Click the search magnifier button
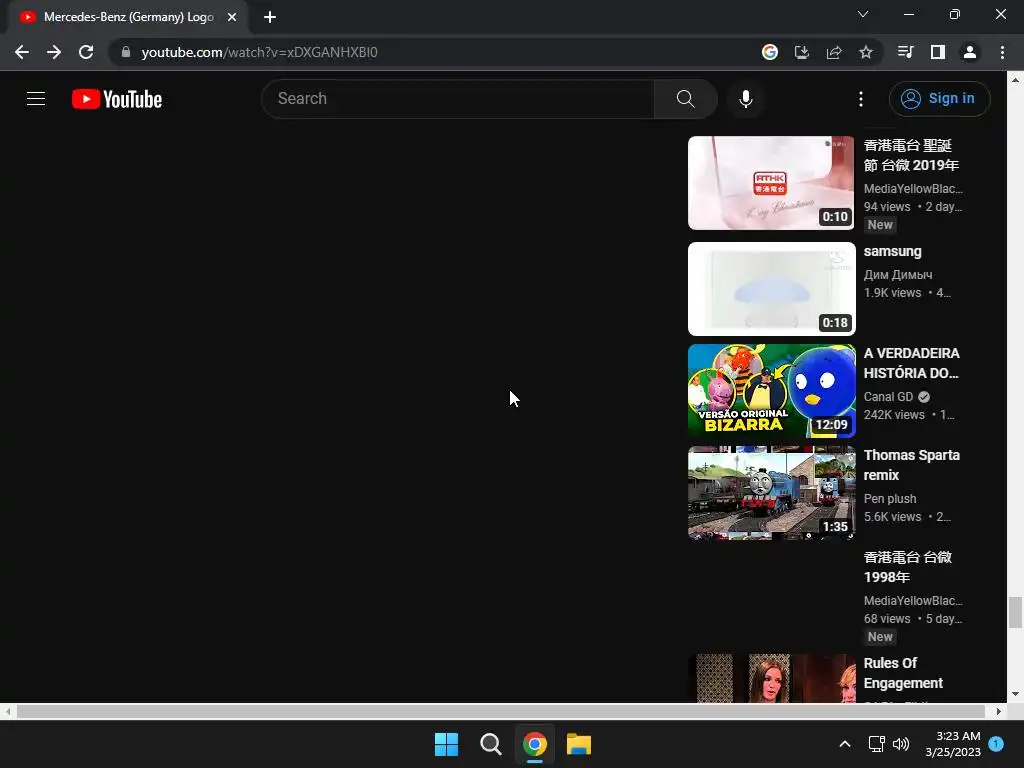Image resolution: width=1024 pixels, height=768 pixels. 685,99
